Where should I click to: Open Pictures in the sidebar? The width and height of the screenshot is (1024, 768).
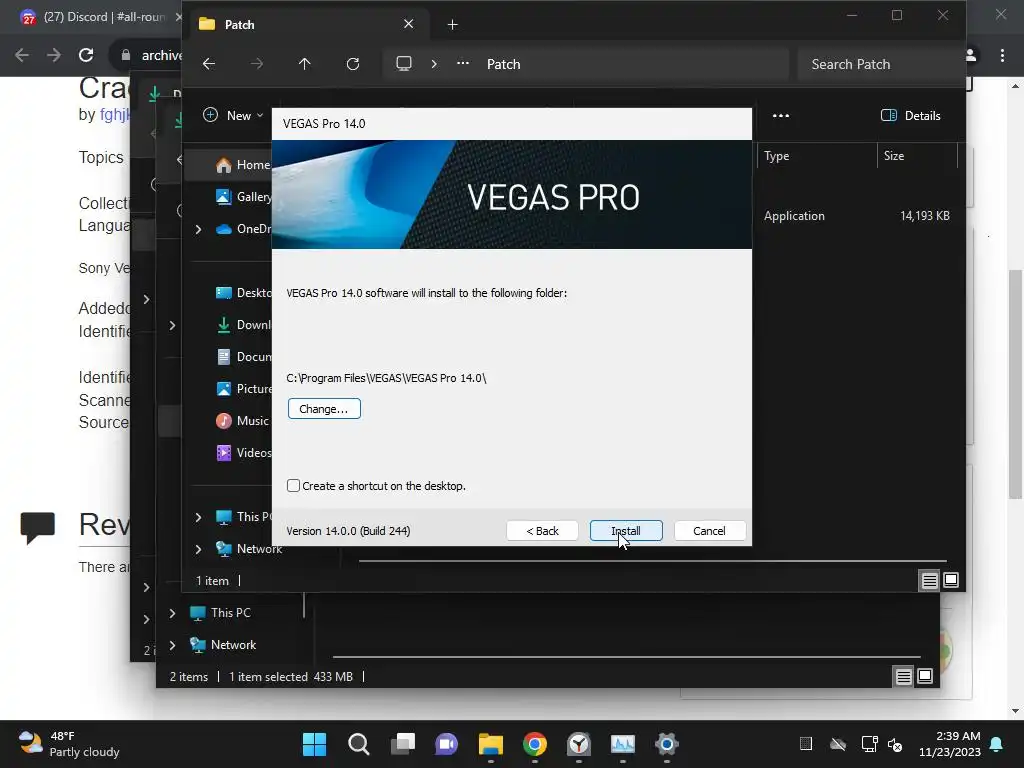point(244,389)
